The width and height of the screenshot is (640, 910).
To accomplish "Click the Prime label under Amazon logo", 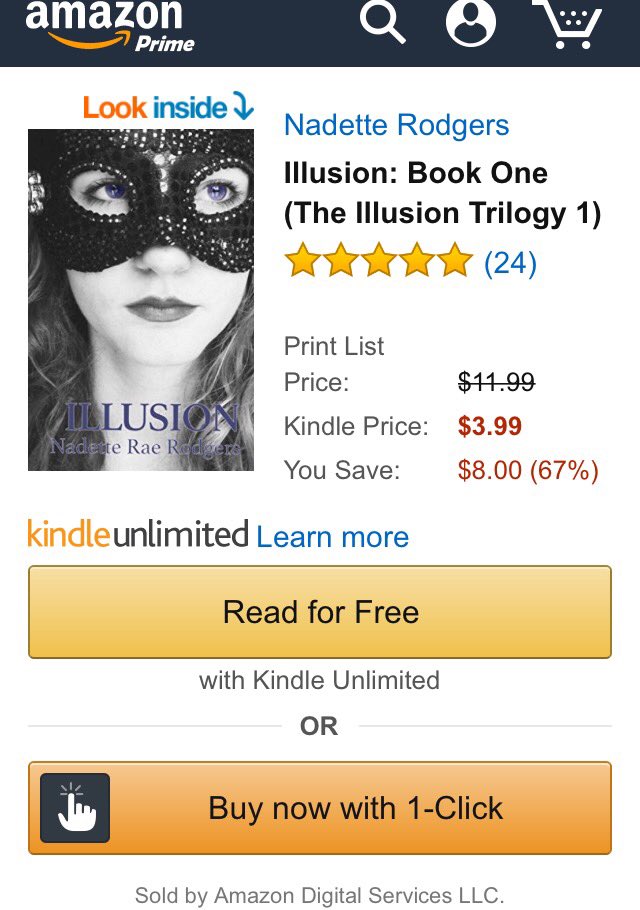I will (165, 44).
